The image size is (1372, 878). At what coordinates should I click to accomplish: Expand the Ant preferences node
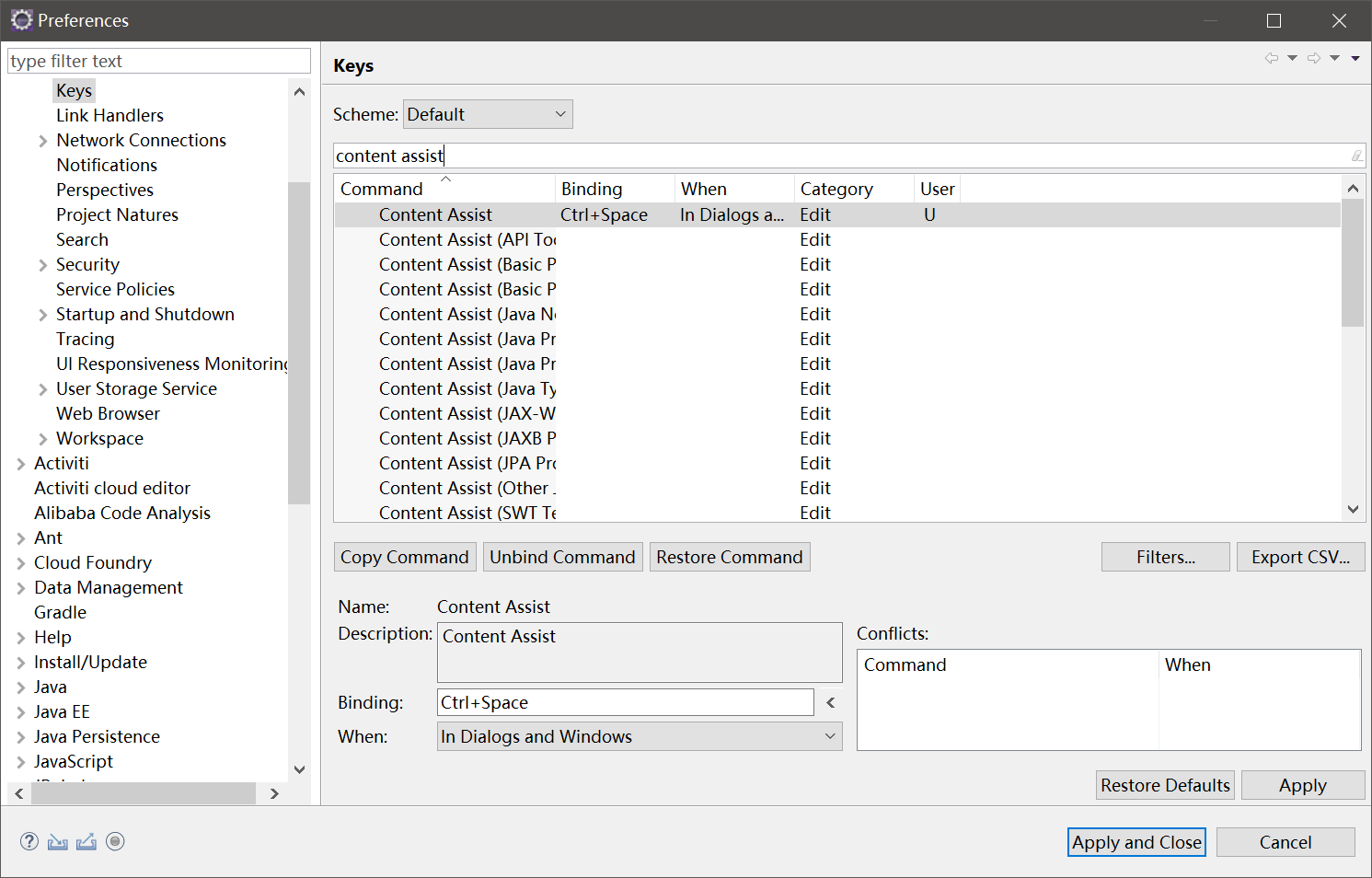pos(21,538)
